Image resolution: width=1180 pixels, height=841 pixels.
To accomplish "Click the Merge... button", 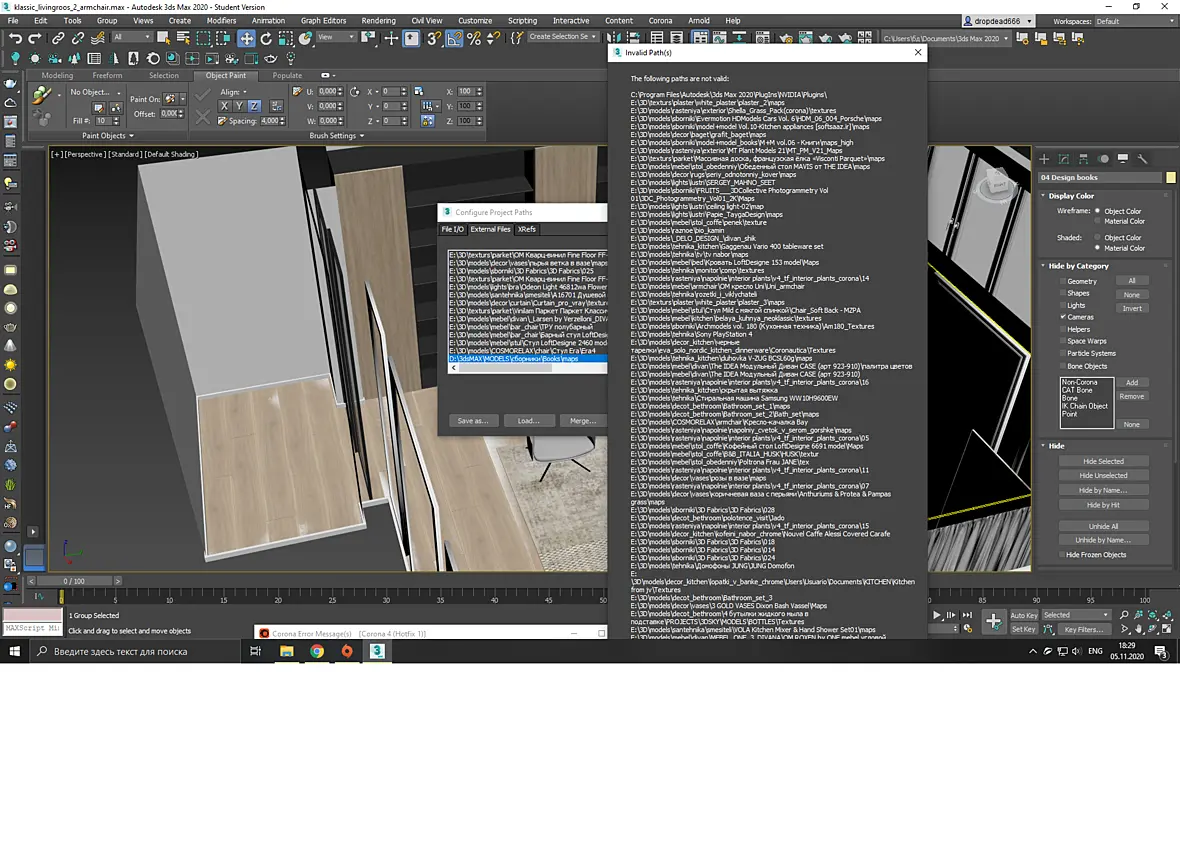I will tap(582, 421).
